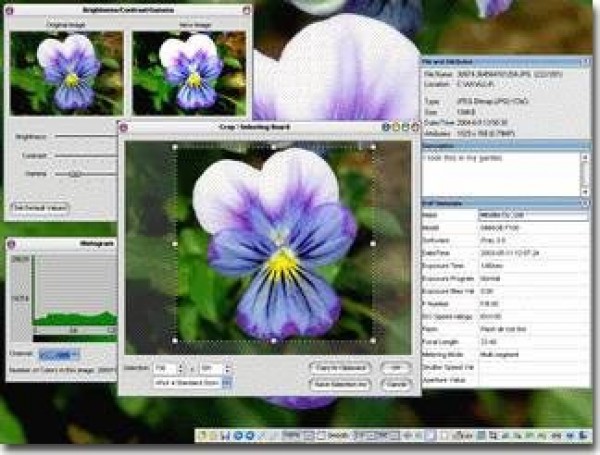The width and height of the screenshot is (600, 455).
Task: Click the middle-right crop selection handle
Action: coord(373,244)
